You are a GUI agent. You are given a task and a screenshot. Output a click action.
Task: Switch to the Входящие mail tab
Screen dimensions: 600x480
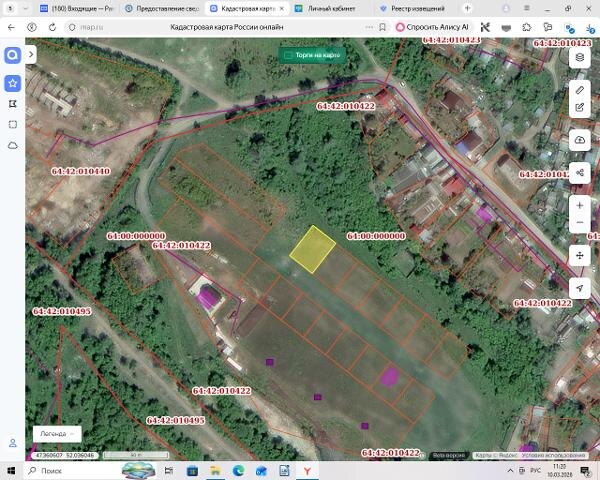pos(77,8)
